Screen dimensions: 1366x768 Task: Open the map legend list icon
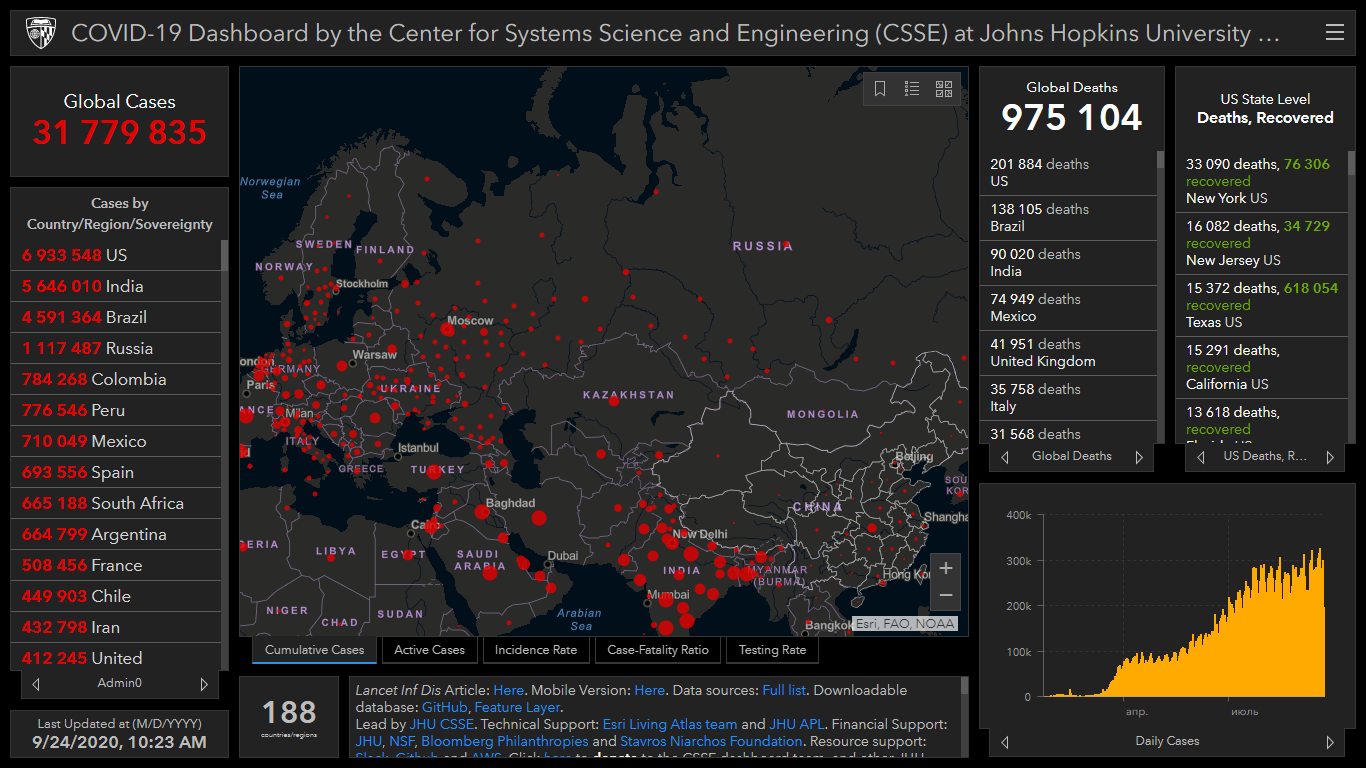tap(912, 89)
